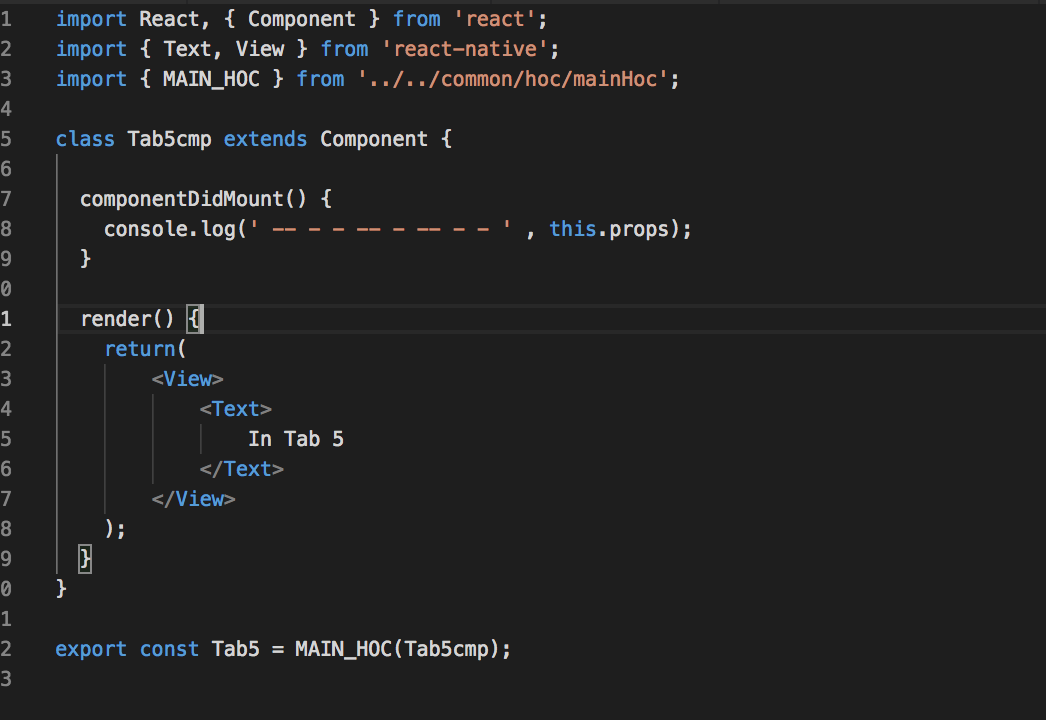Viewport: 1046px width, 720px height.
Task: Click console.log call
Action: [169, 229]
